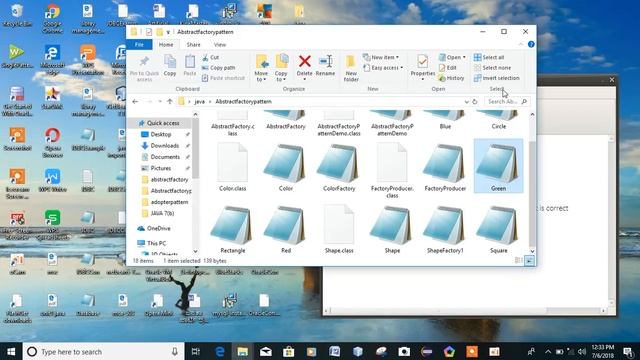Click the Paste ribbon icon
Viewport: 640px width, 360px height.
click(x=190, y=62)
